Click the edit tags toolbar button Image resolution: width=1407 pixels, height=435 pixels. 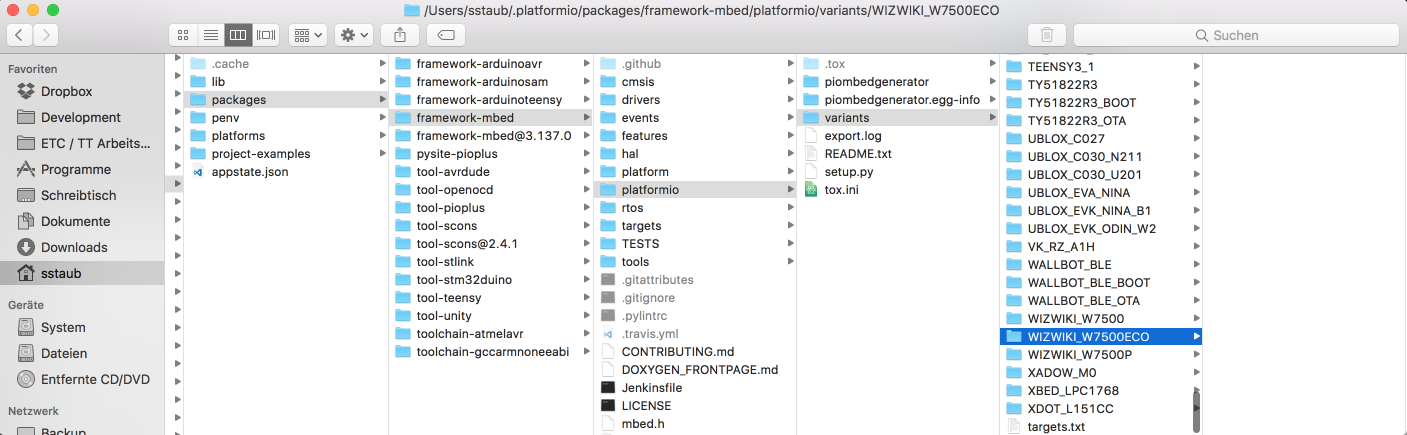point(446,35)
